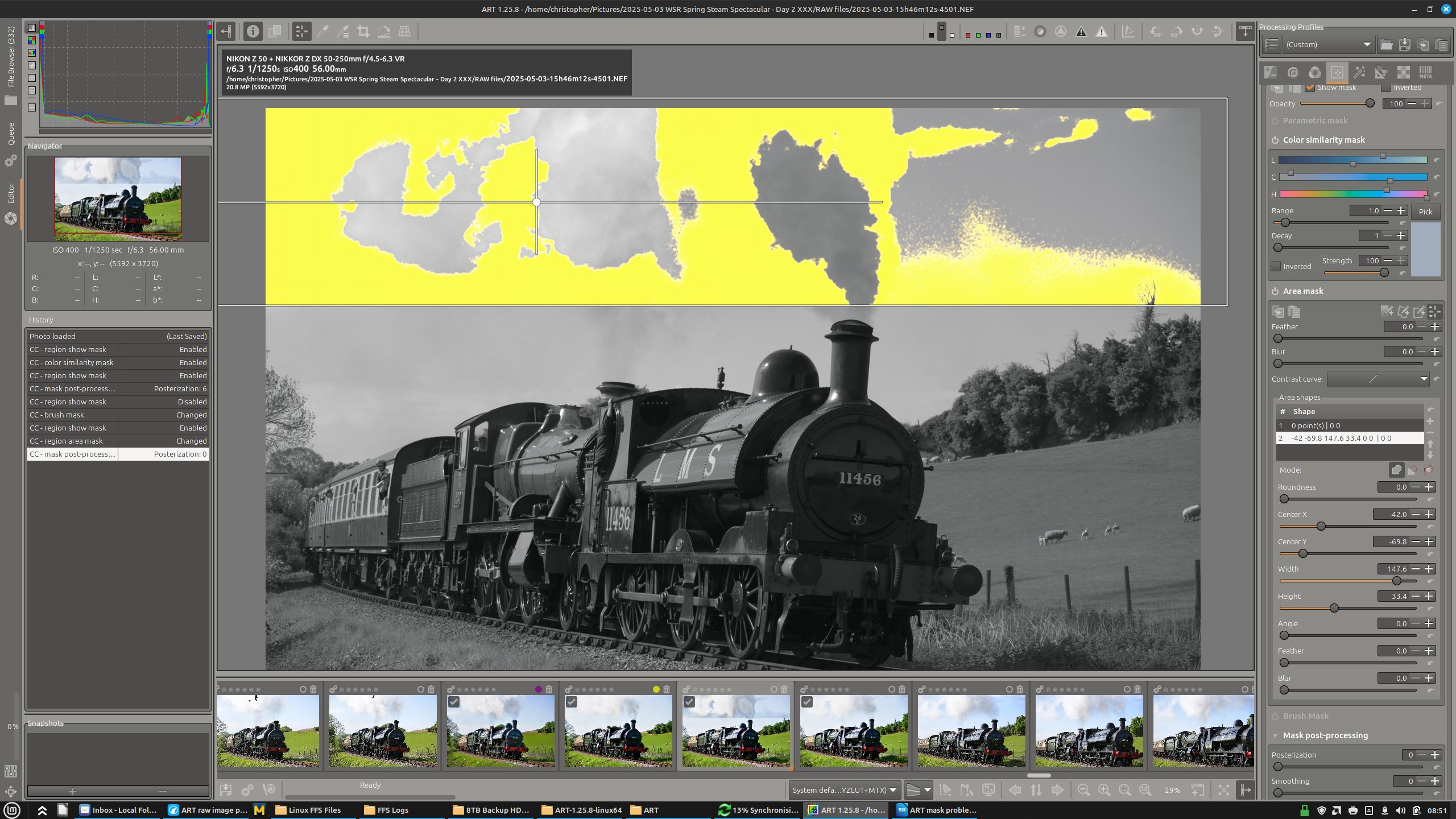Click the picked color swatch under Pick
The width and height of the screenshot is (1456, 819).
1425,249
